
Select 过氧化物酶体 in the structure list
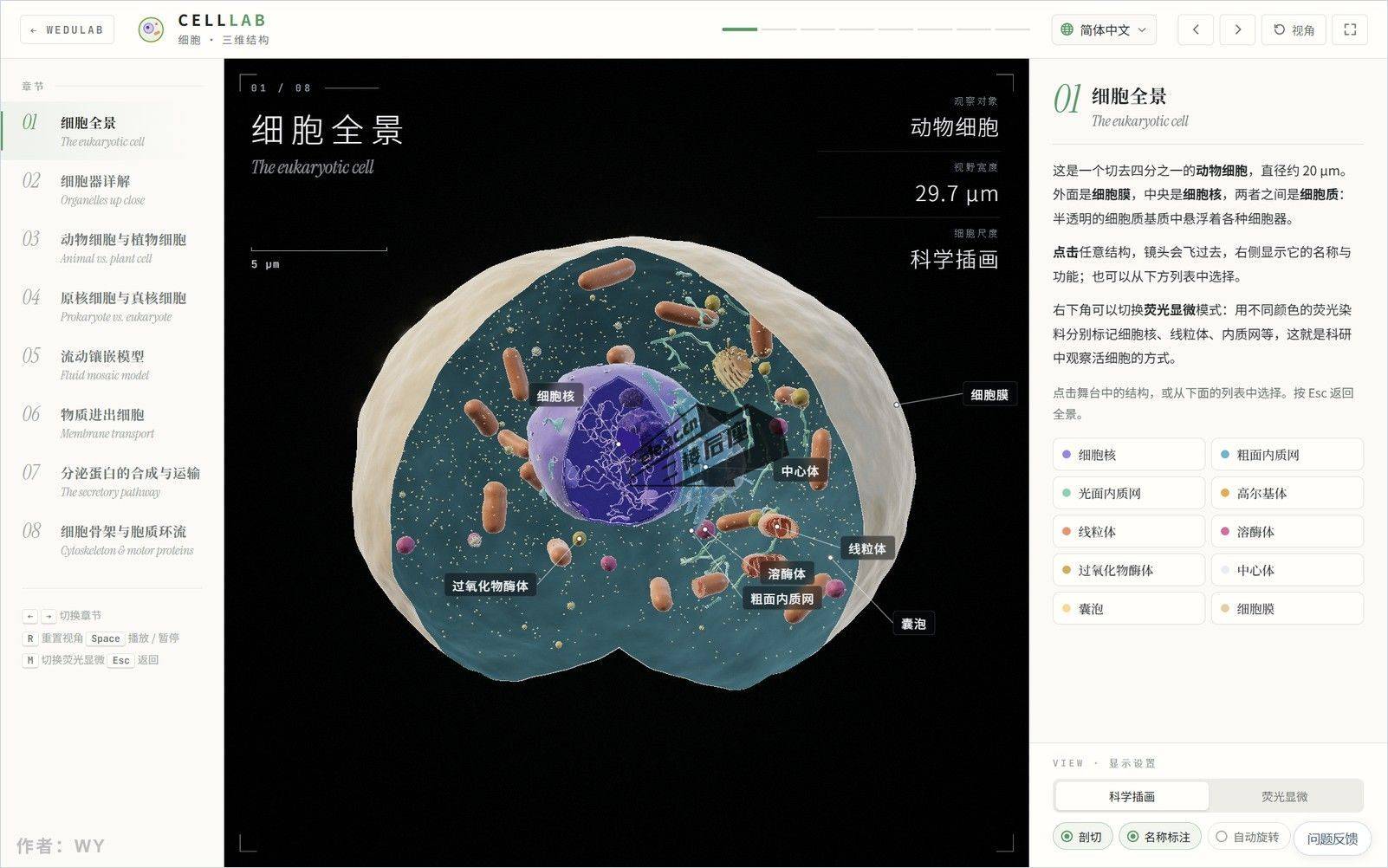coord(1129,570)
